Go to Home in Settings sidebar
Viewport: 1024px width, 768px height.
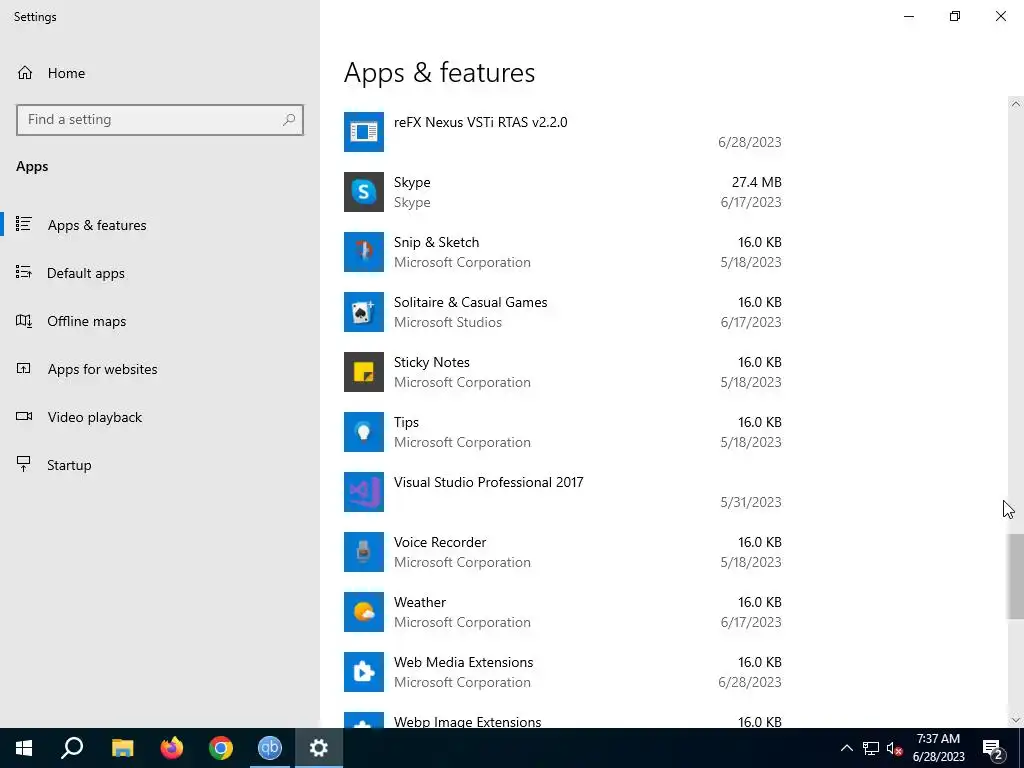pyautogui.click(x=67, y=73)
